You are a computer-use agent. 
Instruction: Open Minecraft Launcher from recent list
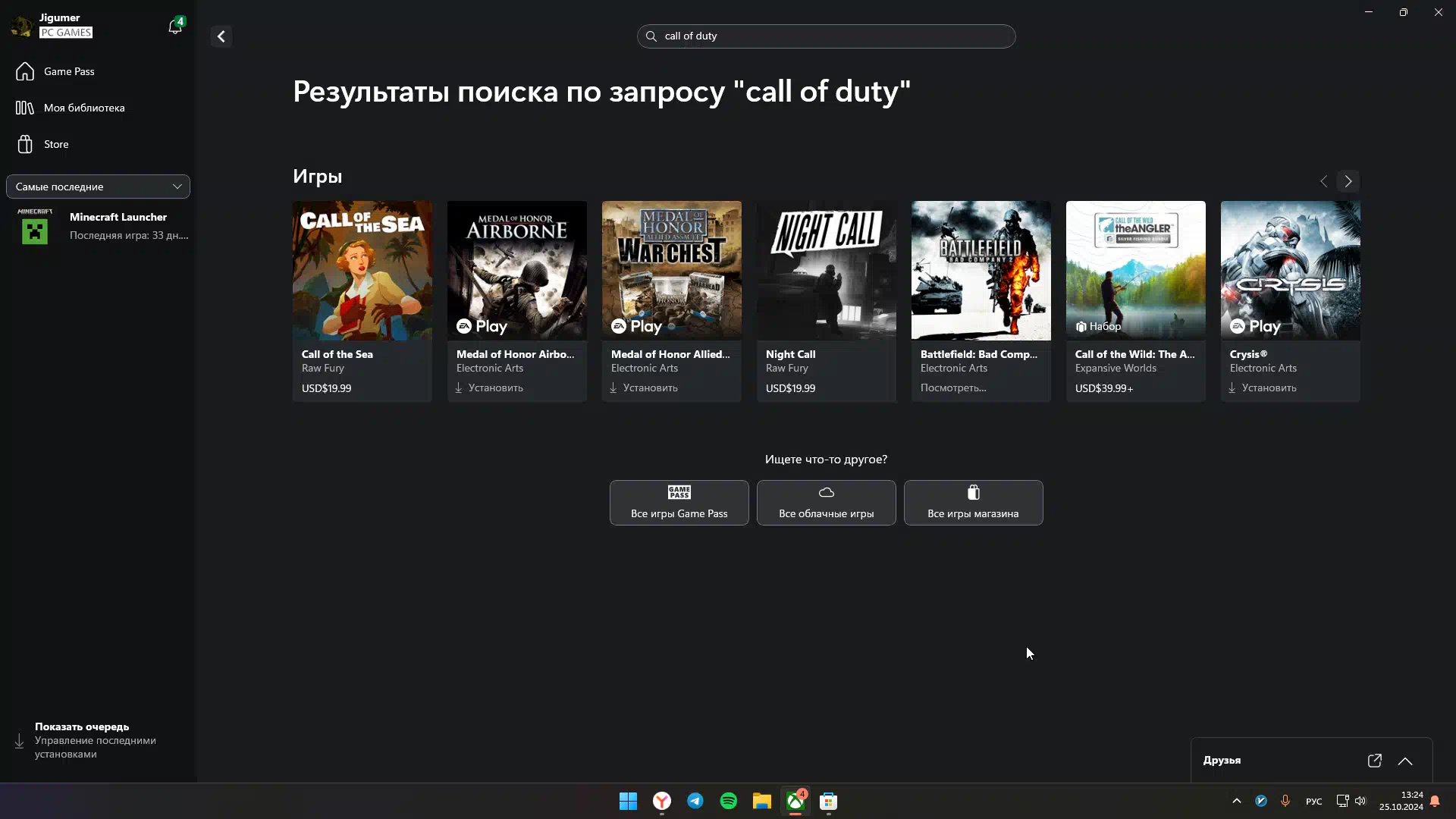(98, 226)
